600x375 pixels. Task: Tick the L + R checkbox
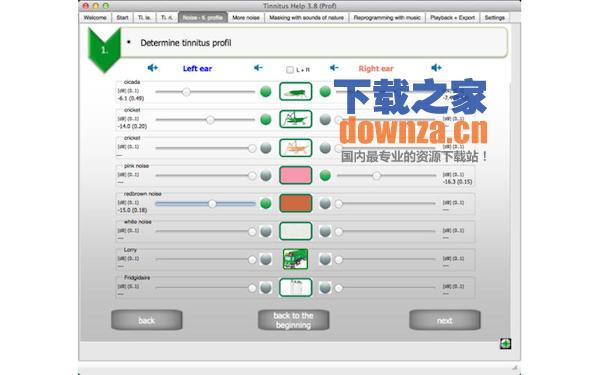290,70
